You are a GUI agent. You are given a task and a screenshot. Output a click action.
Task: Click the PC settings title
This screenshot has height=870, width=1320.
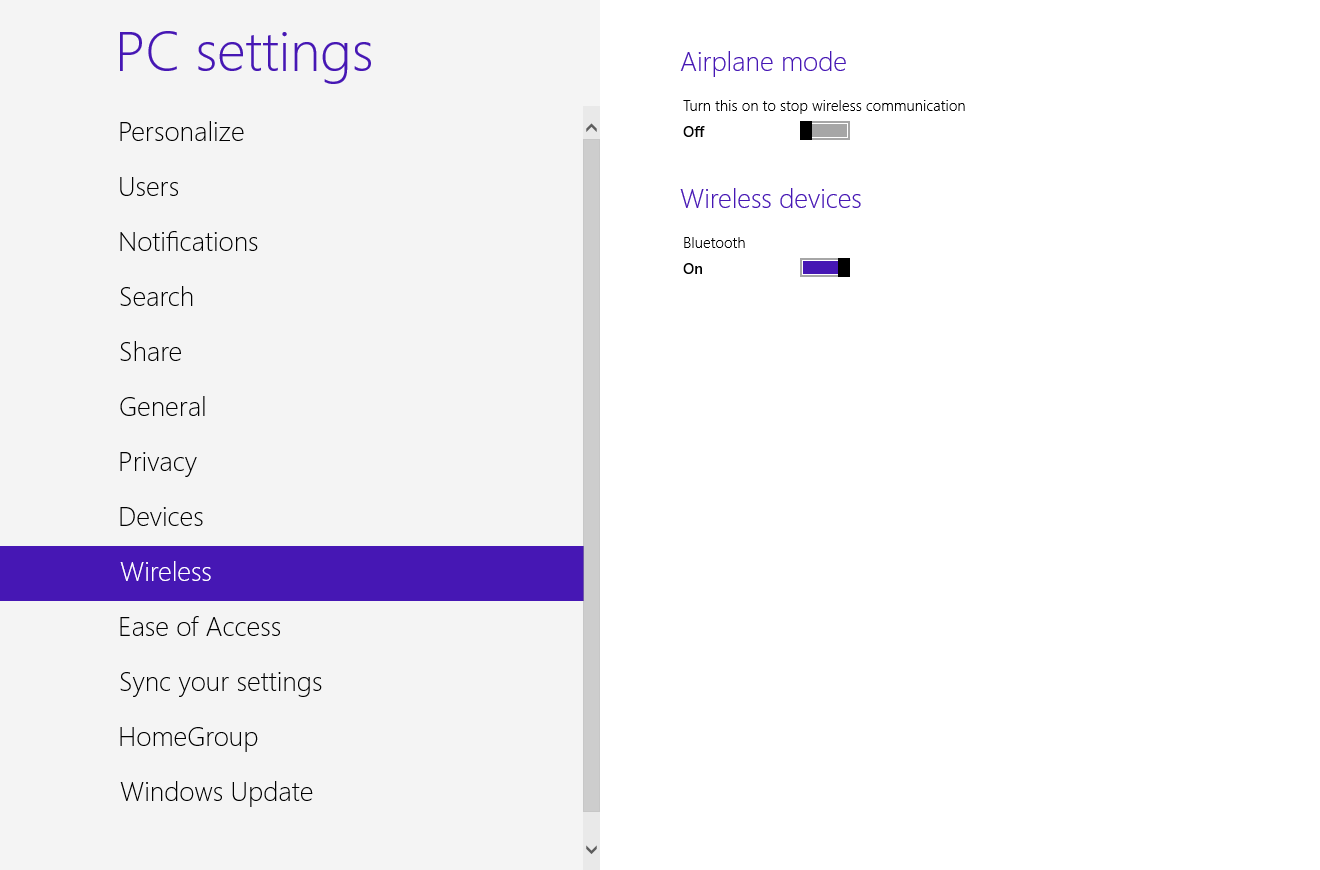245,53
